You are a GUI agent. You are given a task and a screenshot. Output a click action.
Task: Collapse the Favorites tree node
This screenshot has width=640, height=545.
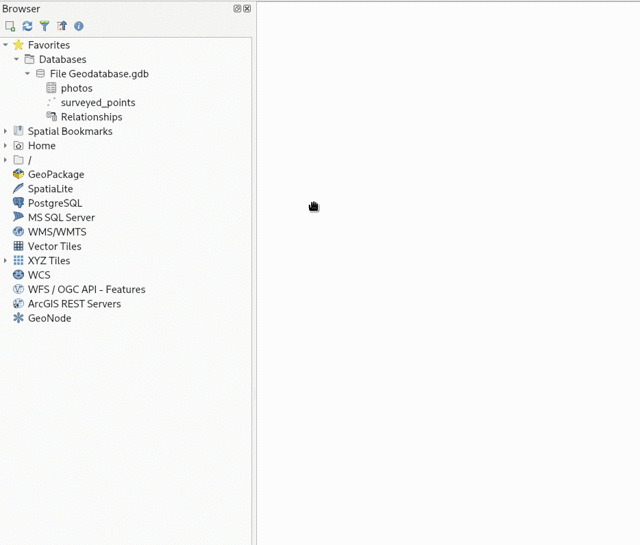tap(6, 45)
